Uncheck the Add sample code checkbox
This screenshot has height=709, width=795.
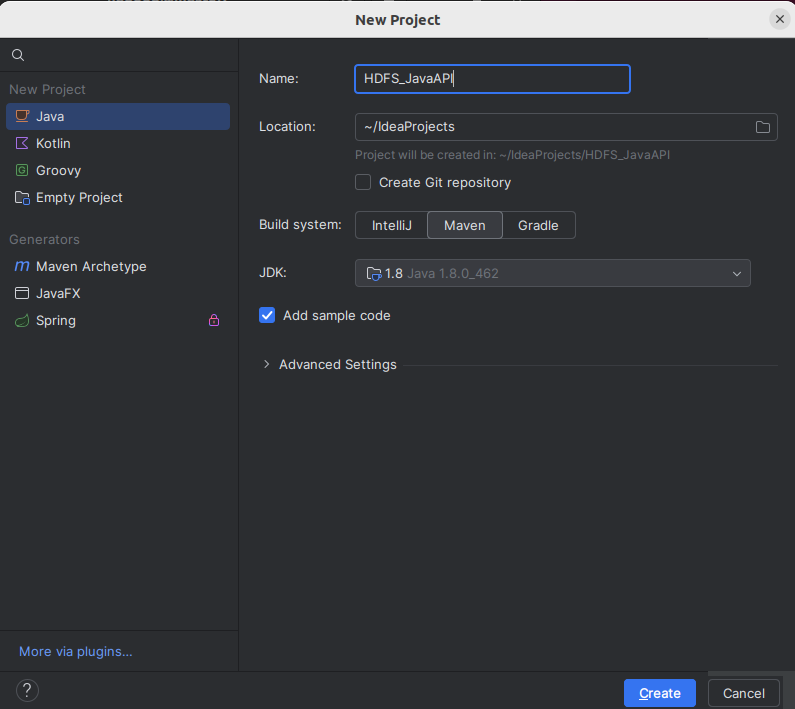tap(267, 315)
